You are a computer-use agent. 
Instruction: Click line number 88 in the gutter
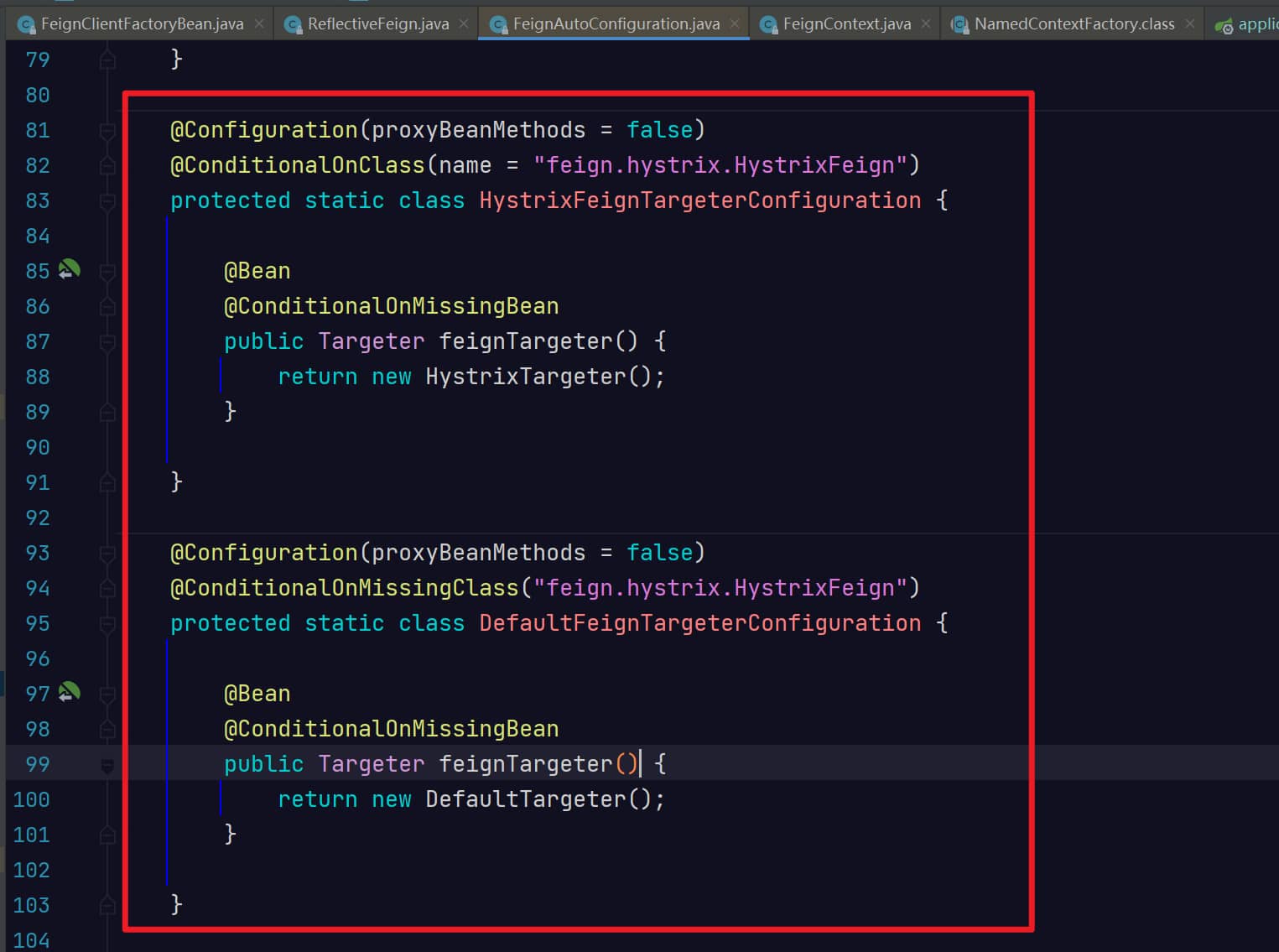coord(38,377)
